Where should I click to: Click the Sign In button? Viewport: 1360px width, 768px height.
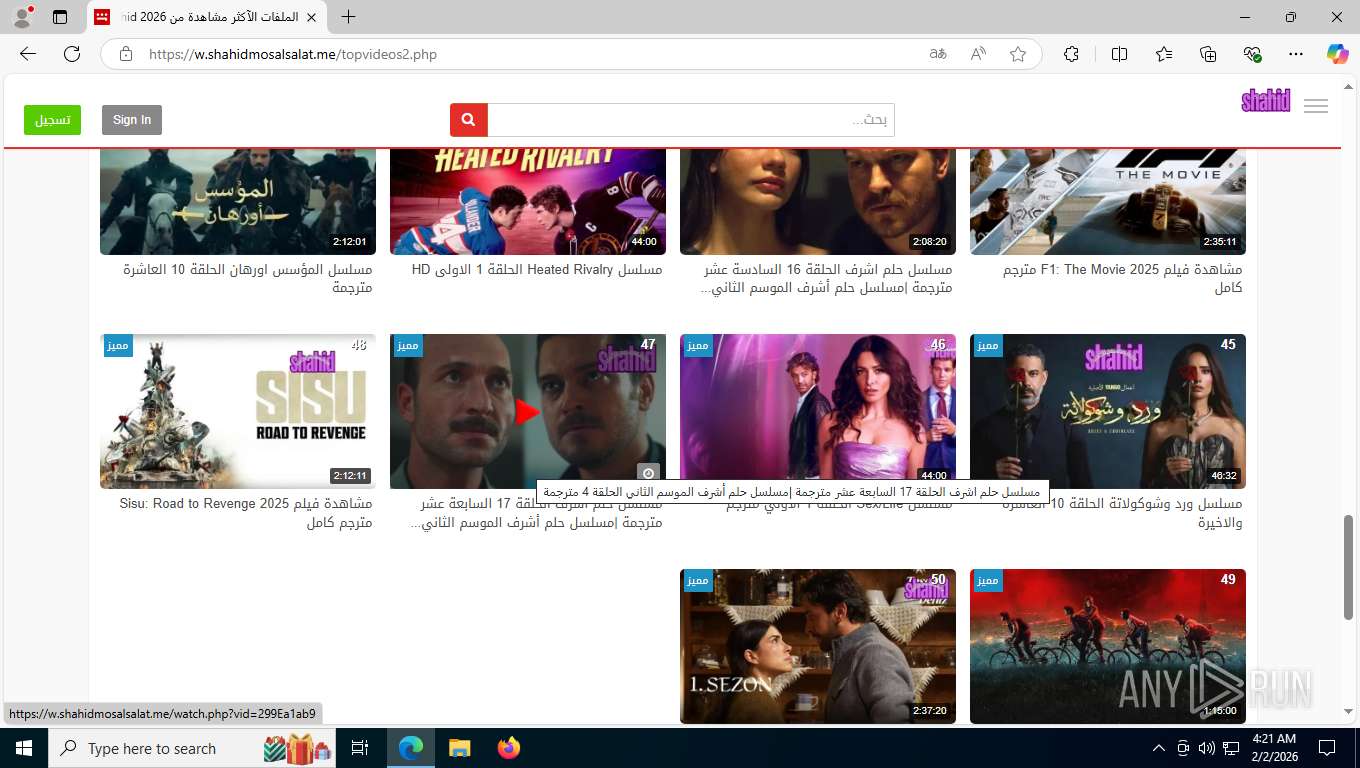click(132, 120)
